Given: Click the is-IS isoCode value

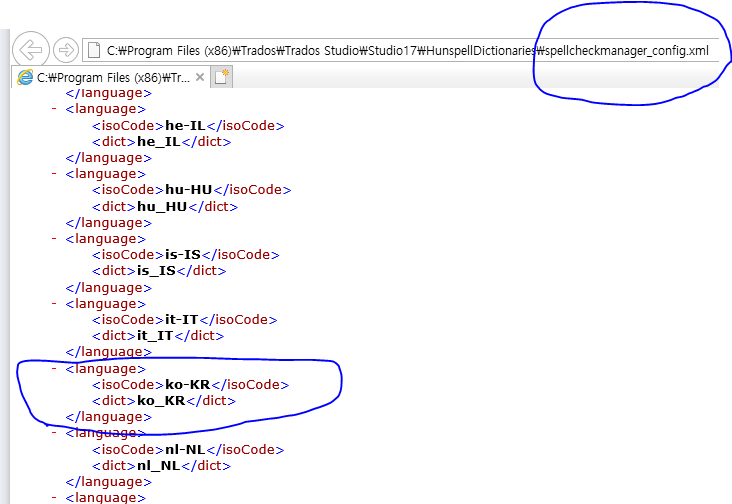Looking at the screenshot, I should tap(183, 255).
